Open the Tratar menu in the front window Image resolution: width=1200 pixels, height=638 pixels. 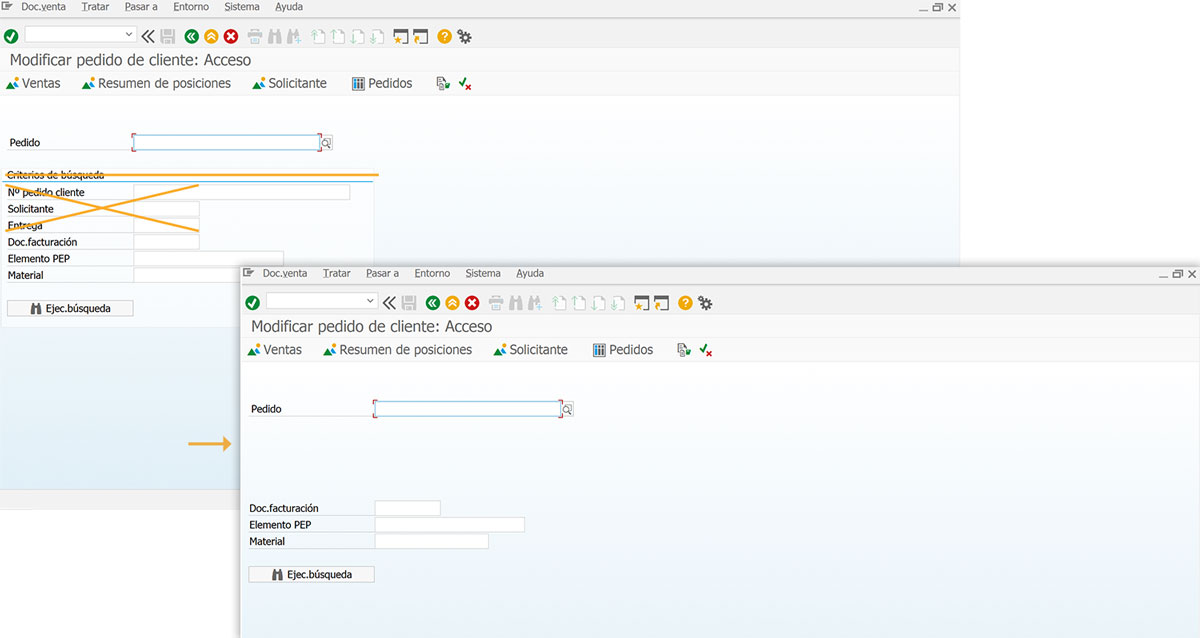pos(337,273)
